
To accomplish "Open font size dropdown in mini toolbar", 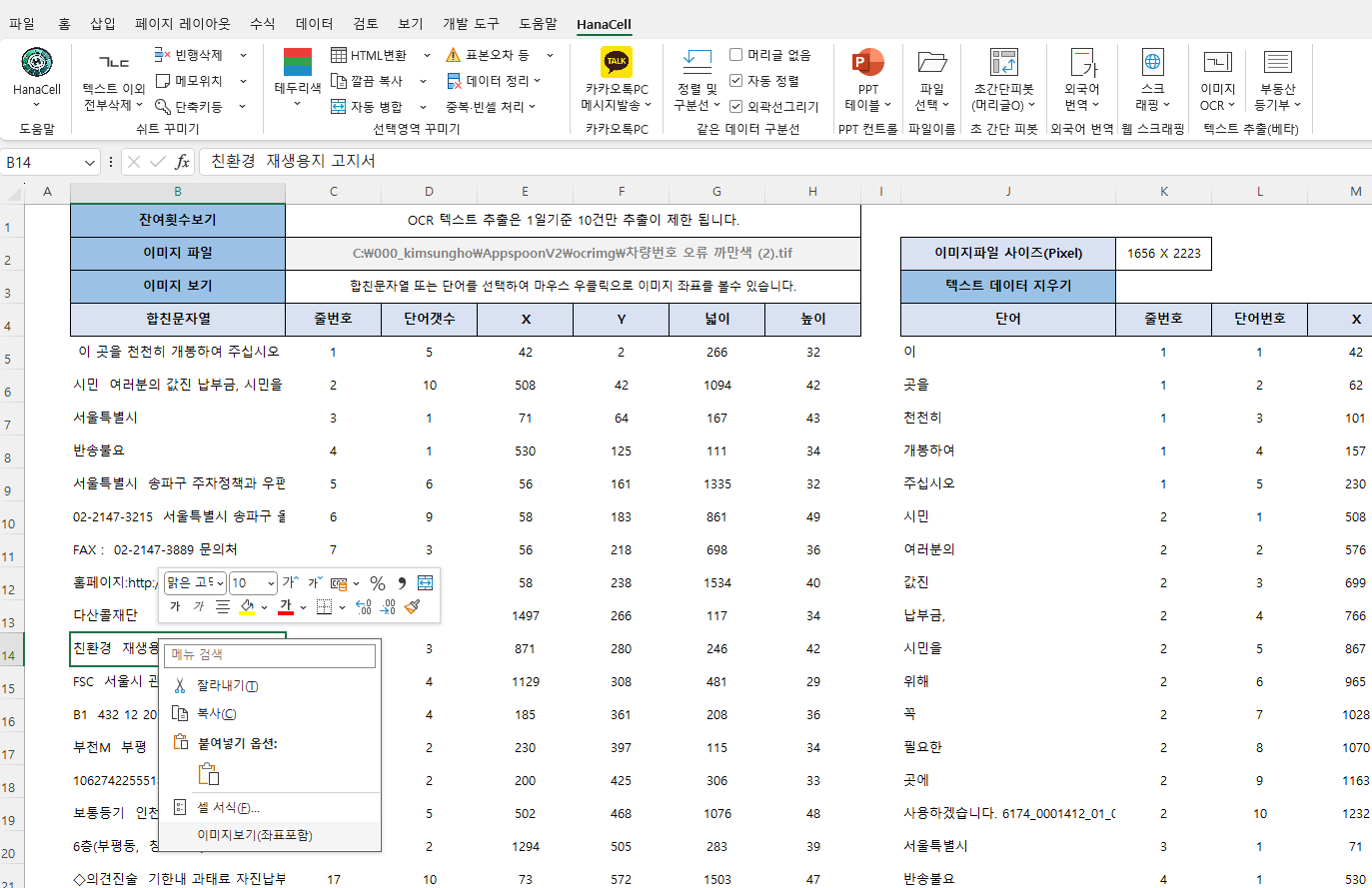I will pos(271,583).
